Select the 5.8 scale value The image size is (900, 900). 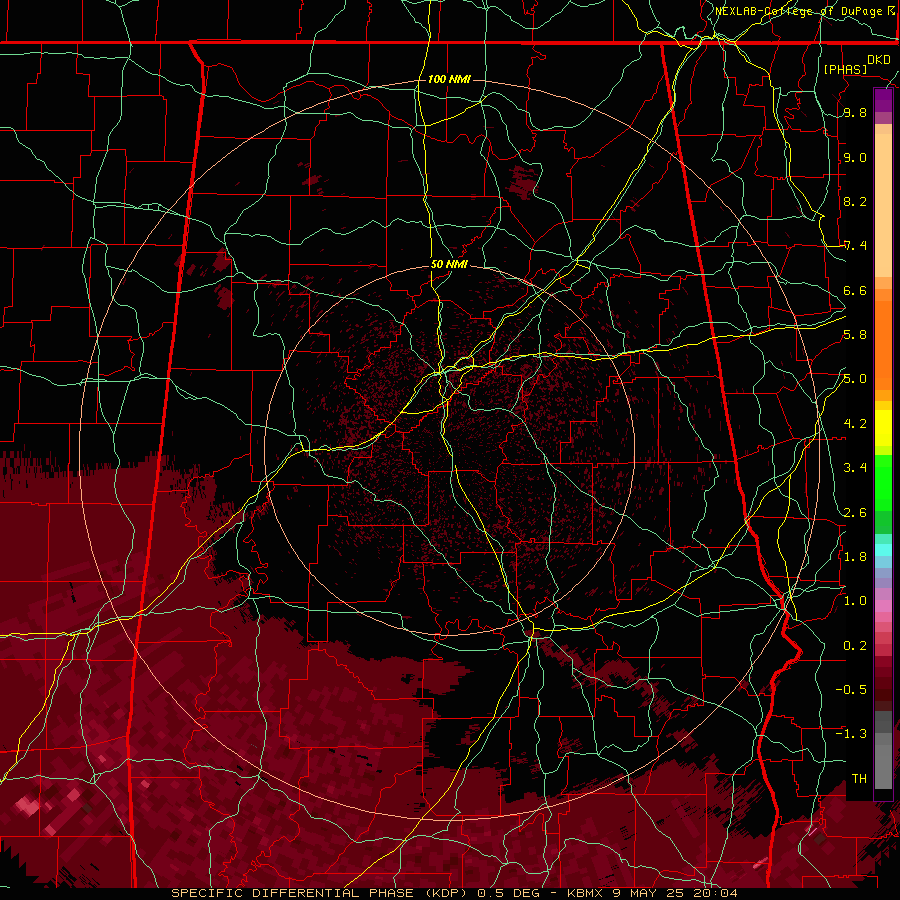point(855,335)
